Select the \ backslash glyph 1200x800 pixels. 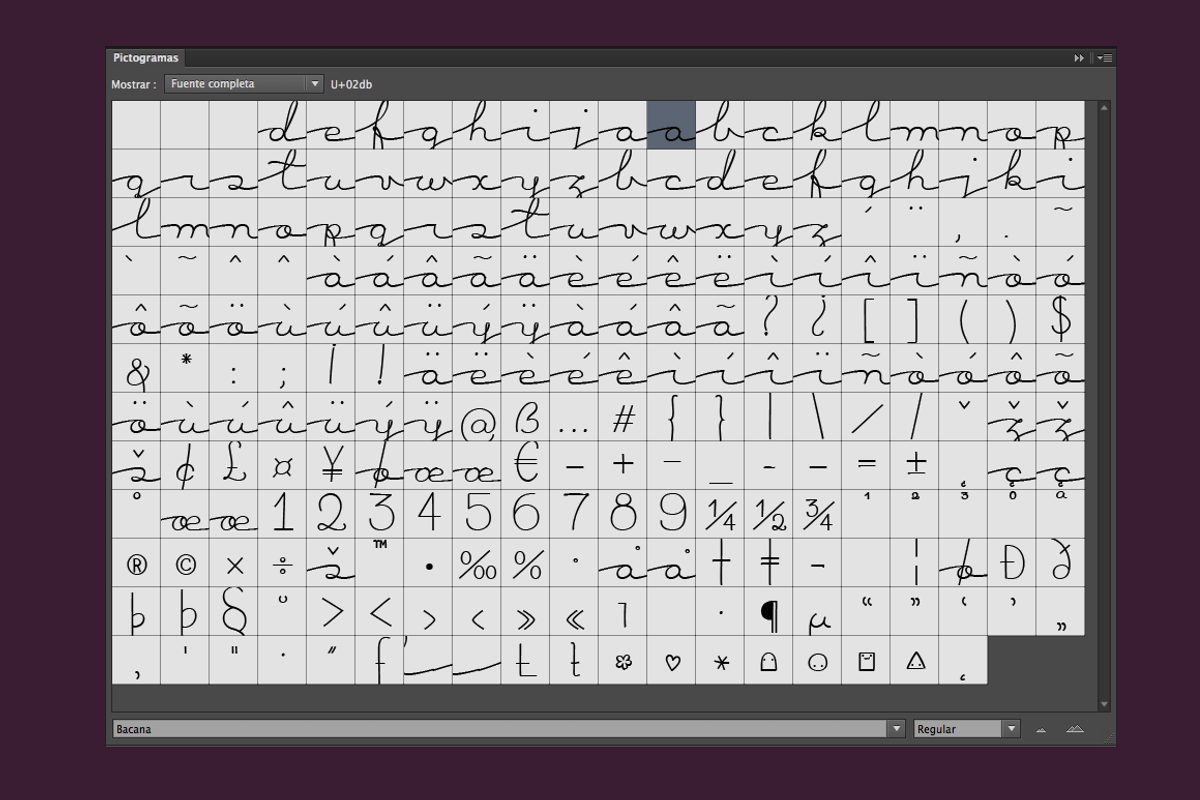[818, 418]
